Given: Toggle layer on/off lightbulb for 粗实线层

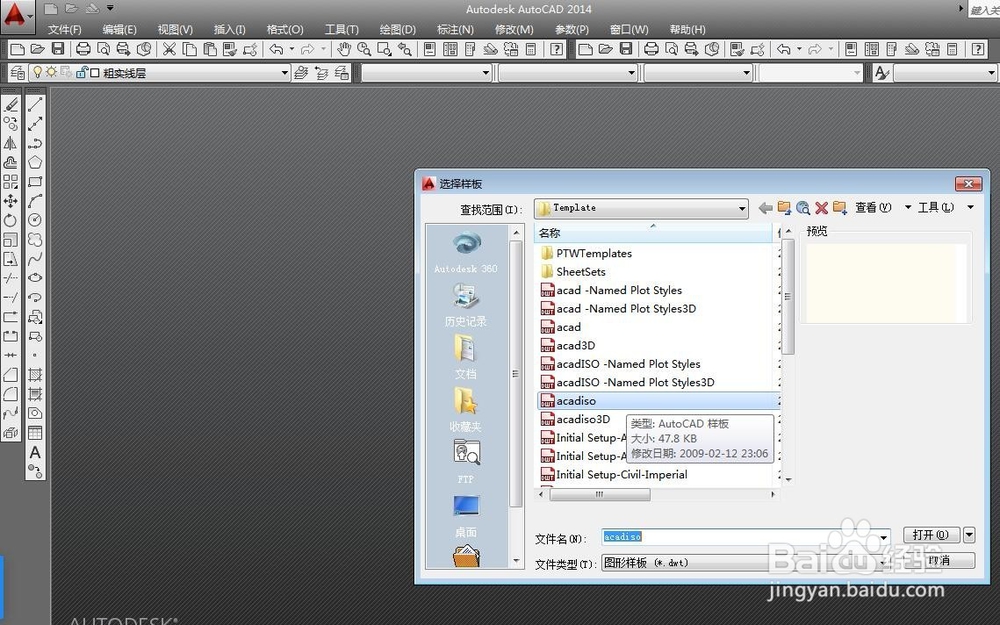Looking at the screenshot, I should tap(38, 73).
